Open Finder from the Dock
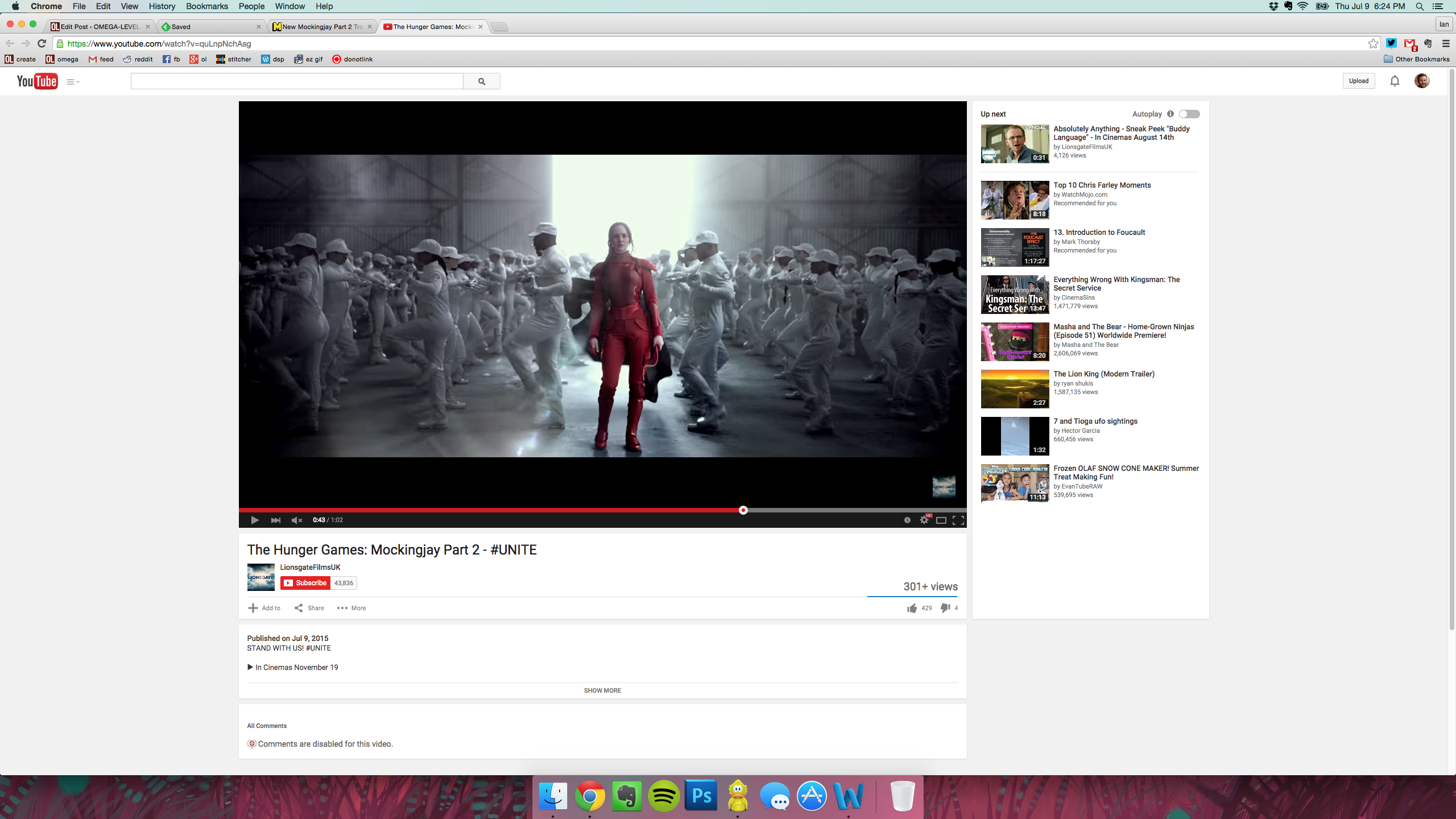 553,796
